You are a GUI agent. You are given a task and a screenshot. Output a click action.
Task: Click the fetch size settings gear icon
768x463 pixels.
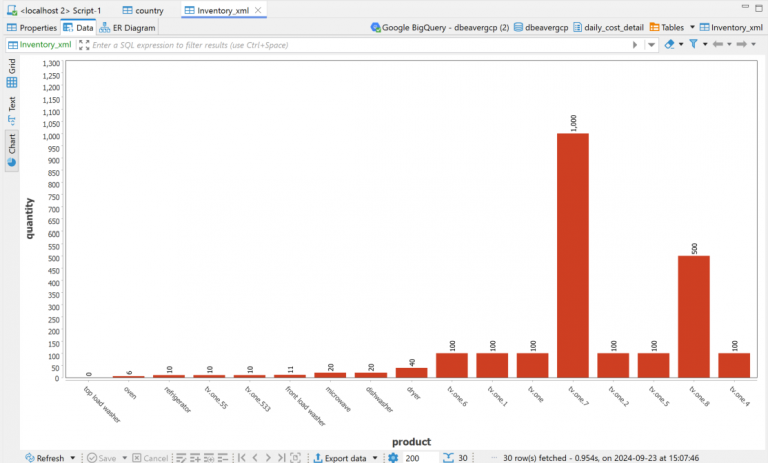[x=393, y=457]
